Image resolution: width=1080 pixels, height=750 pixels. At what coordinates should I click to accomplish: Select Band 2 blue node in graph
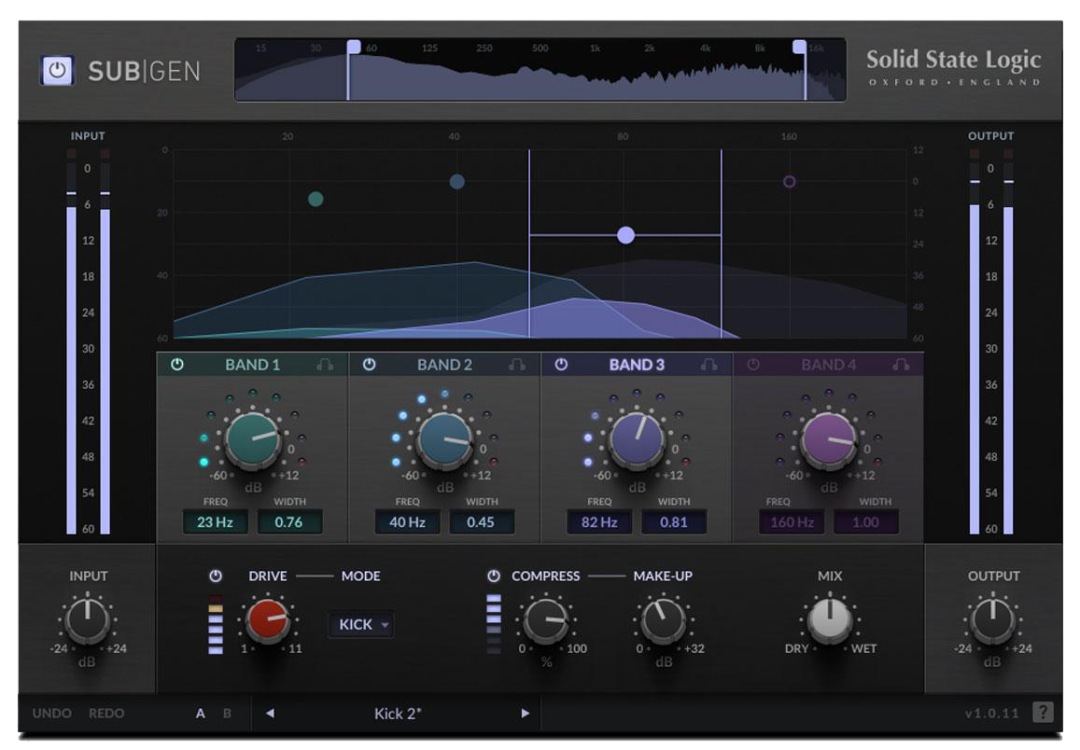[457, 182]
